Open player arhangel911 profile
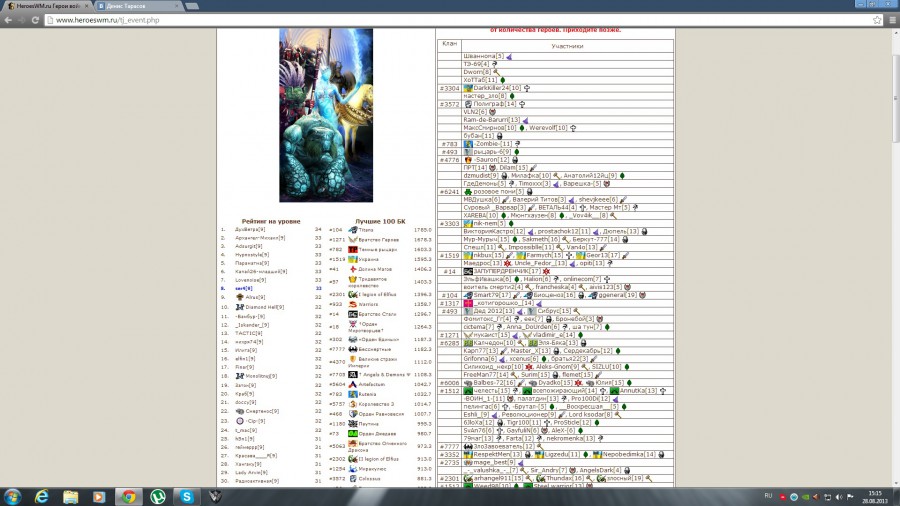Image resolution: width=900 pixels, height=506 pixels. pos(498,478)
